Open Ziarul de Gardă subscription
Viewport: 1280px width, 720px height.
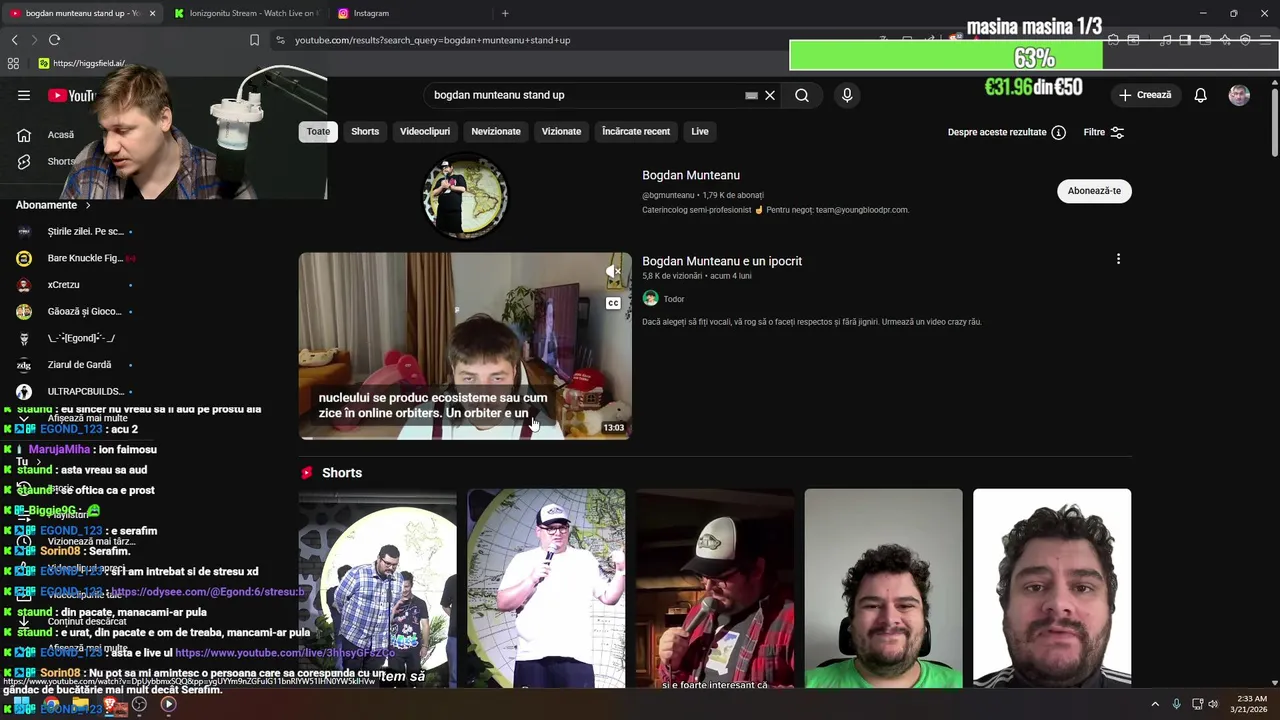point(75,365)
